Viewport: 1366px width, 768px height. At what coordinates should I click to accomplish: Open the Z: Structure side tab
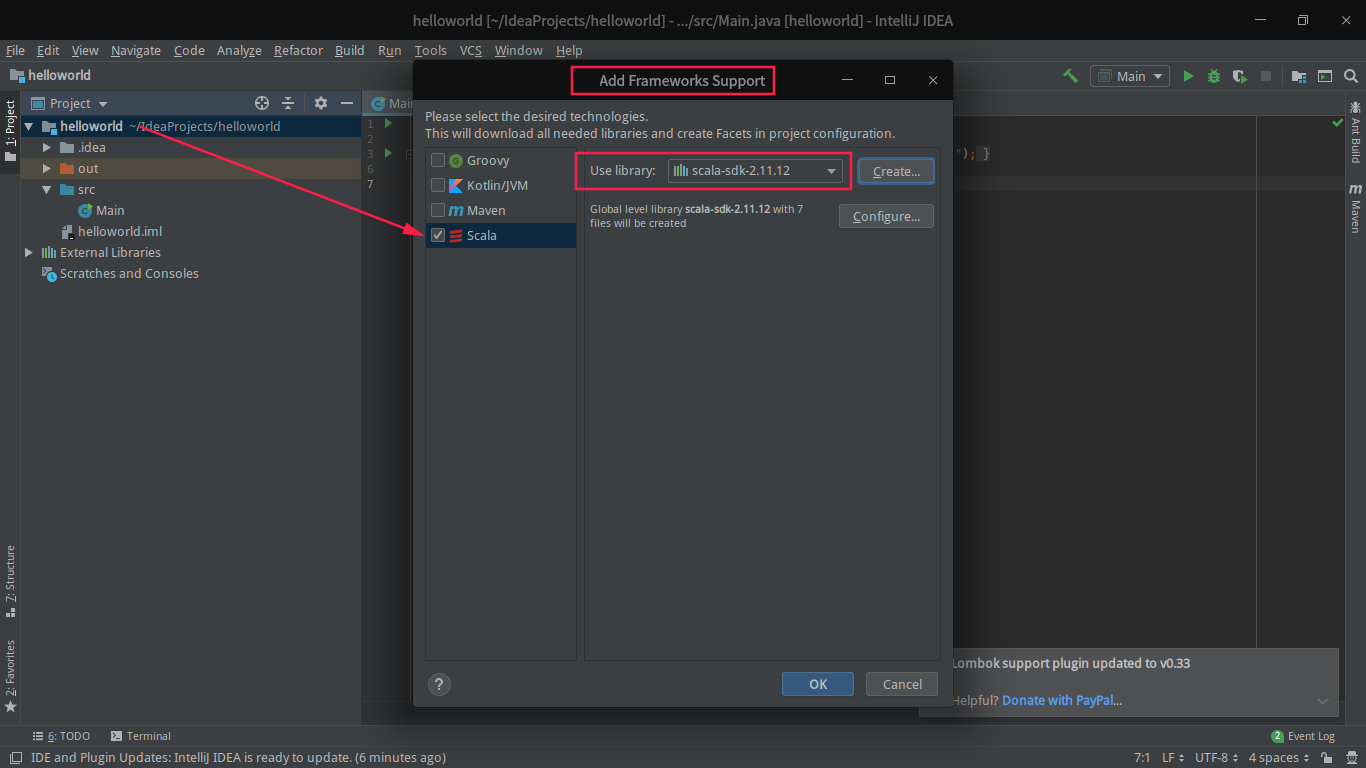click(x=11, y=581)
